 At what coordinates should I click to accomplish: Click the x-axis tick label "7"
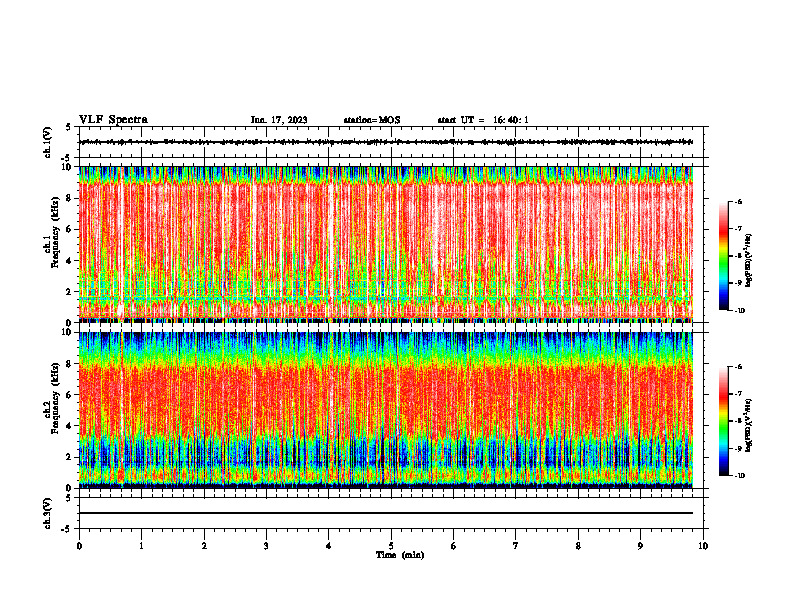(x=516, y=546)
